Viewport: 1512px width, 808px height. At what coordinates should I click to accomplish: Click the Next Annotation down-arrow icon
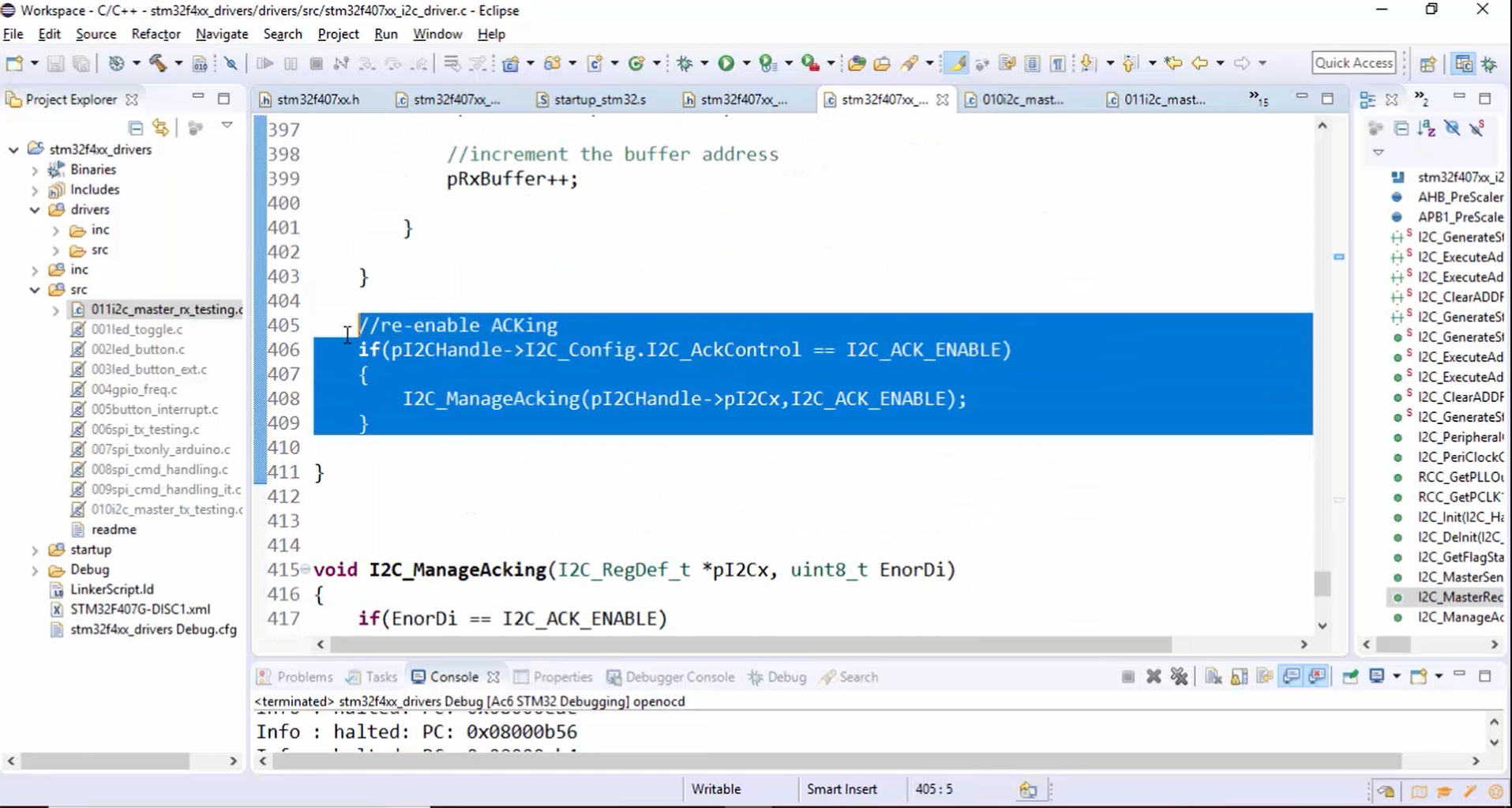click(x=1088, y=63)
